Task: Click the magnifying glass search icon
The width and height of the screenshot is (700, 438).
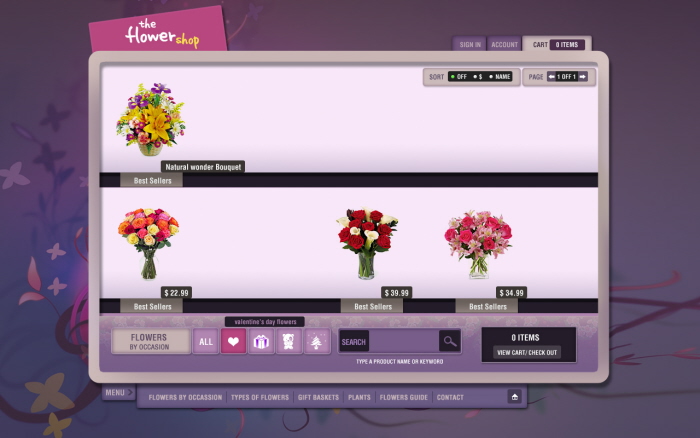Action: pyautogui.click(x=450, y=342)
